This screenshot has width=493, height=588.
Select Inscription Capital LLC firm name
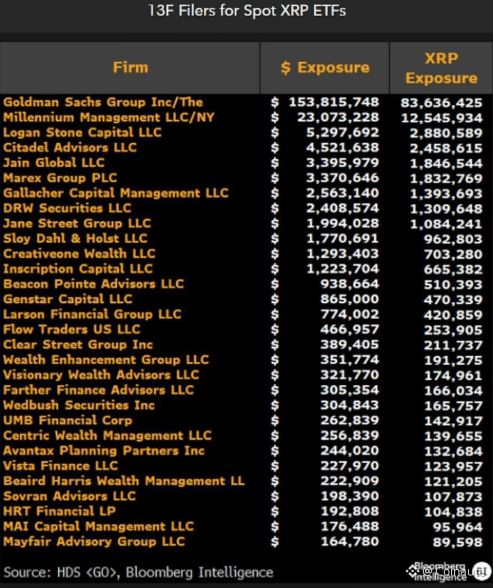click(78, 269)
